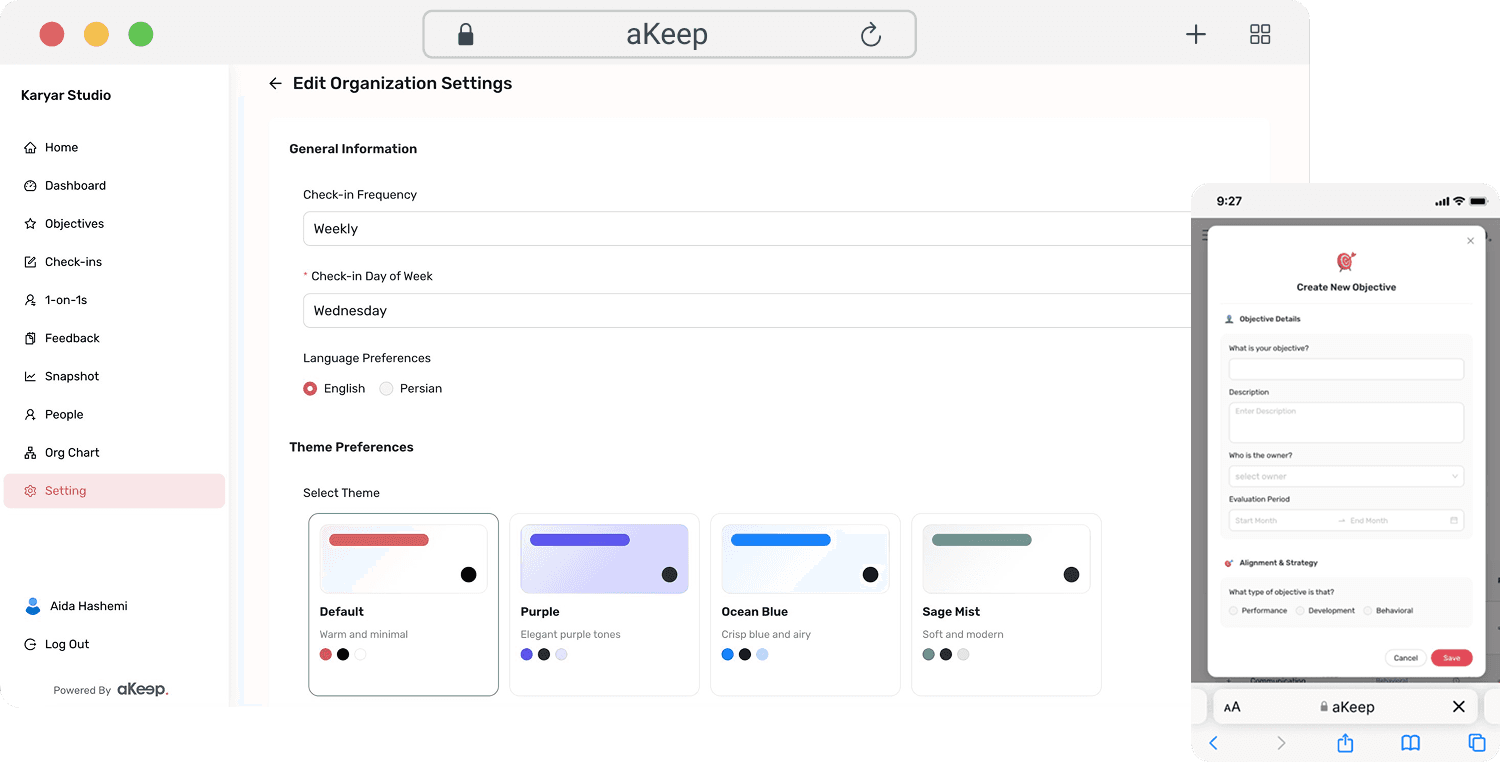
Task: Choose the Default theme card
Action: (404, 605)
